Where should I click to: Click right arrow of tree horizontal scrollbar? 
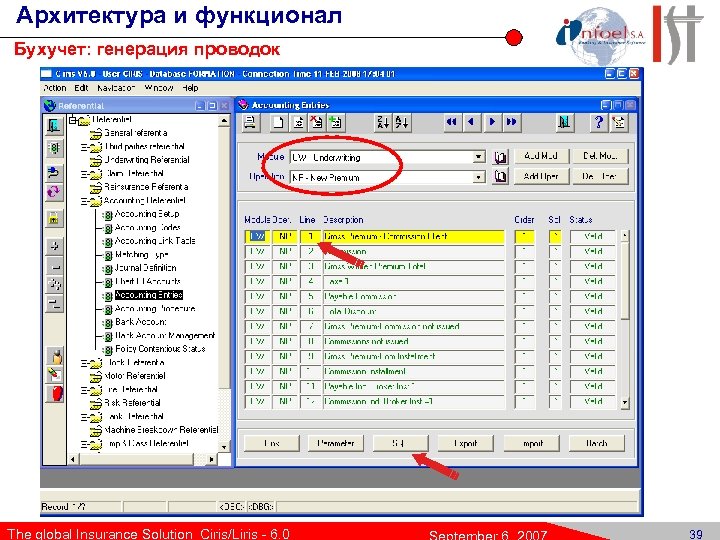click(x=210, y=459)
